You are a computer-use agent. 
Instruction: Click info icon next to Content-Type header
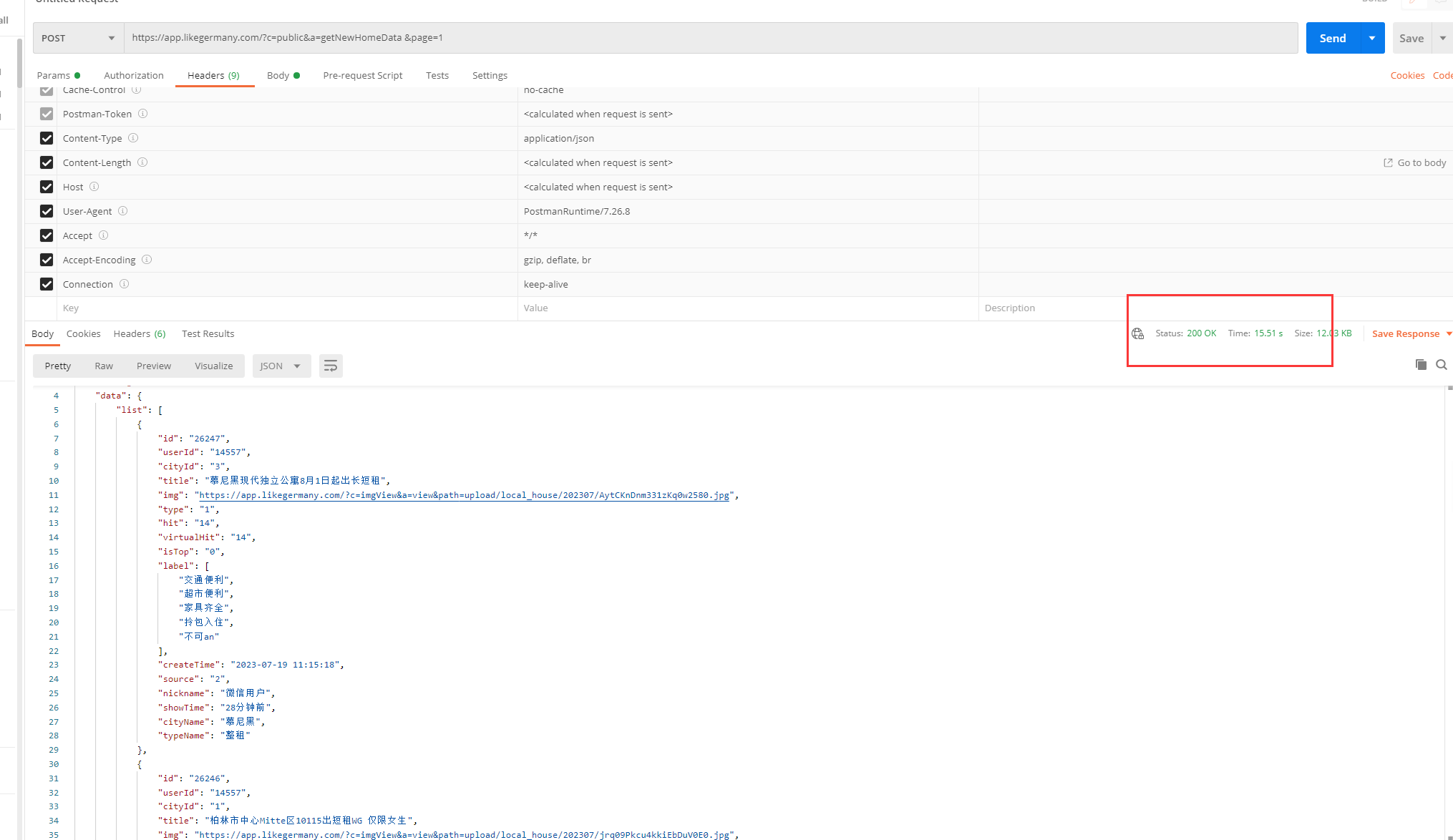pyautogui.click(x=133, y=138)
